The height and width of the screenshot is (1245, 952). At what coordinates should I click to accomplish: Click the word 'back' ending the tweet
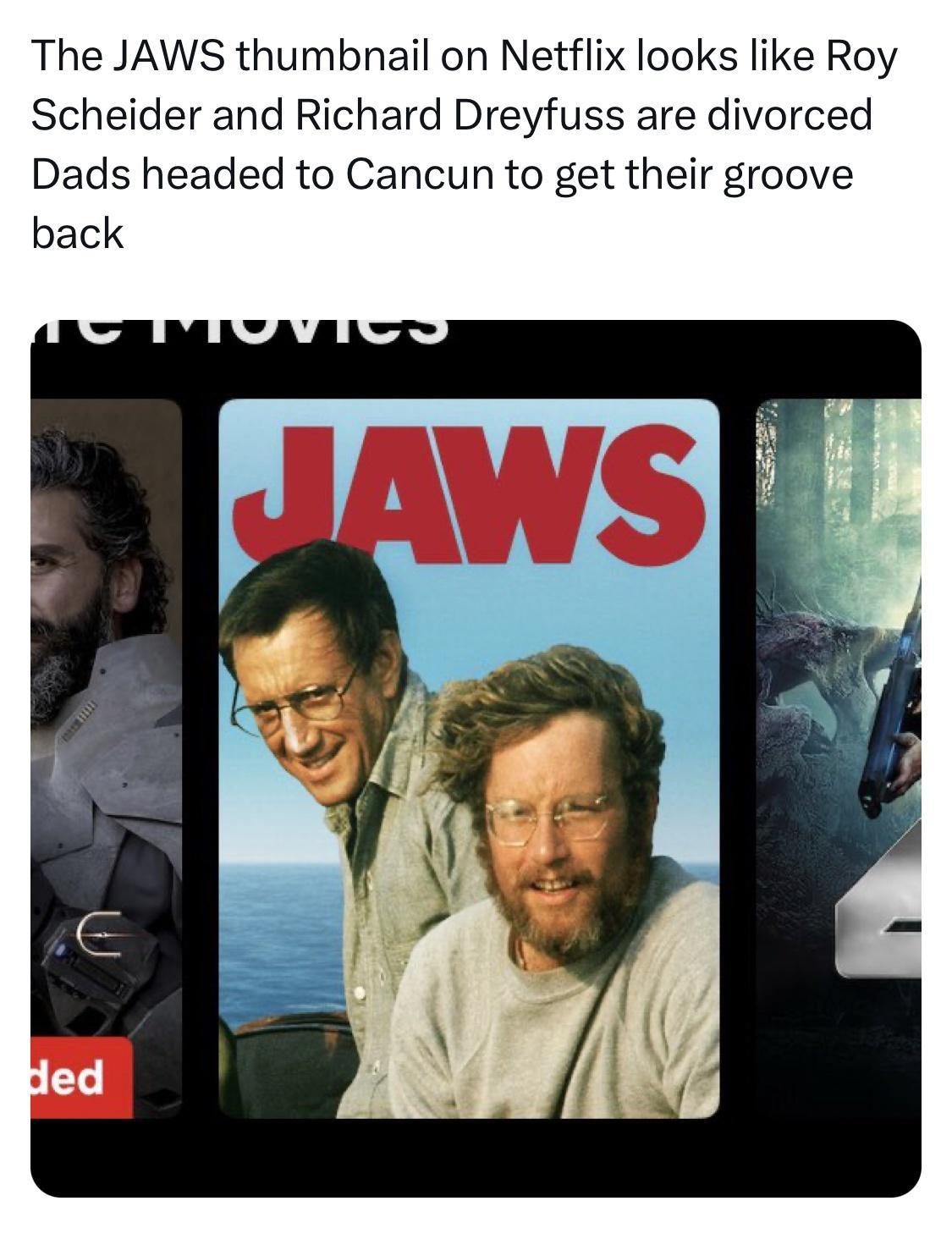click(78, 233)
